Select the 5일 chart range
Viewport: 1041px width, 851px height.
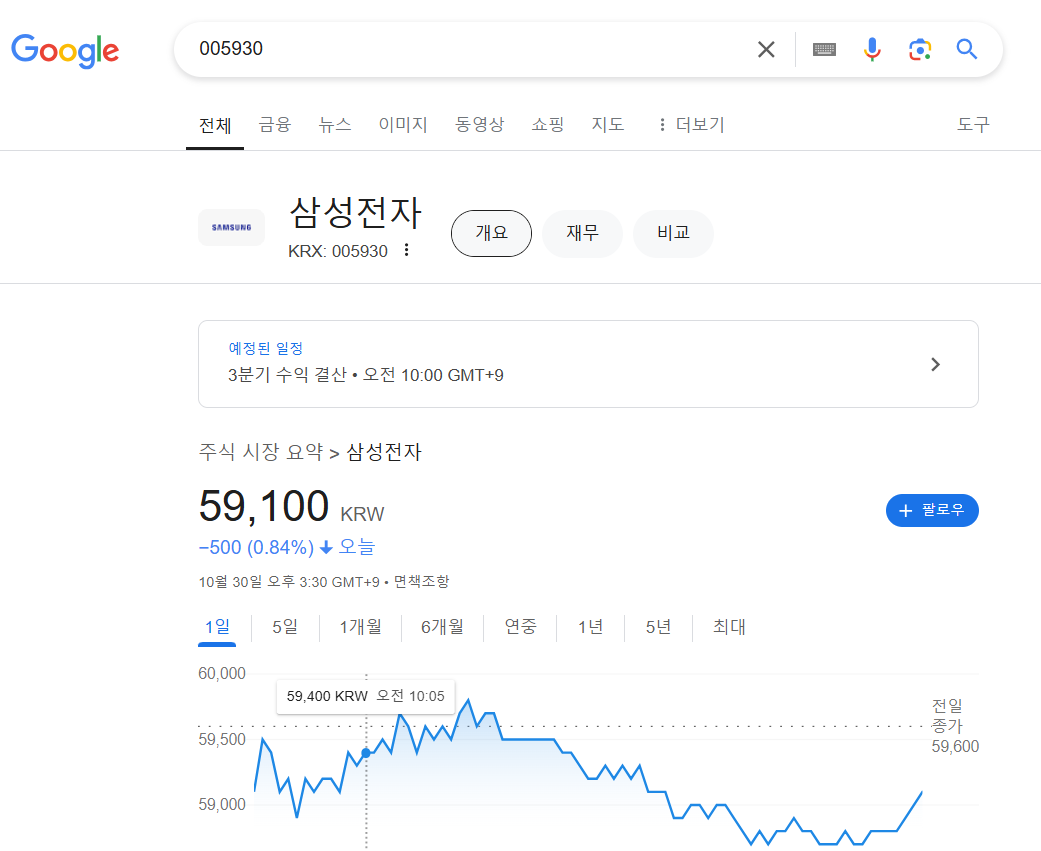pos(285,627)
